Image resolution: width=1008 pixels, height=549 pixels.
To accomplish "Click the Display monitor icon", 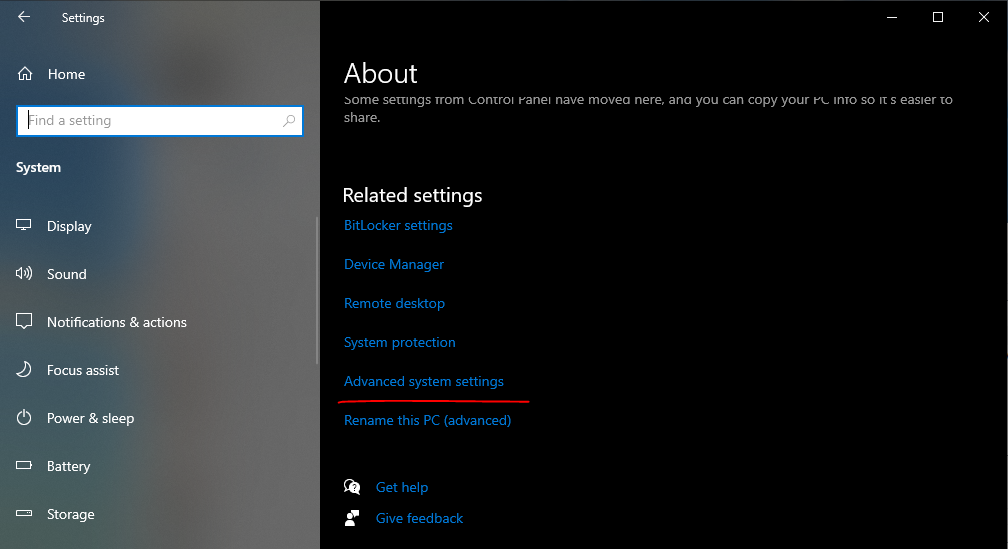I will (24, 226).
